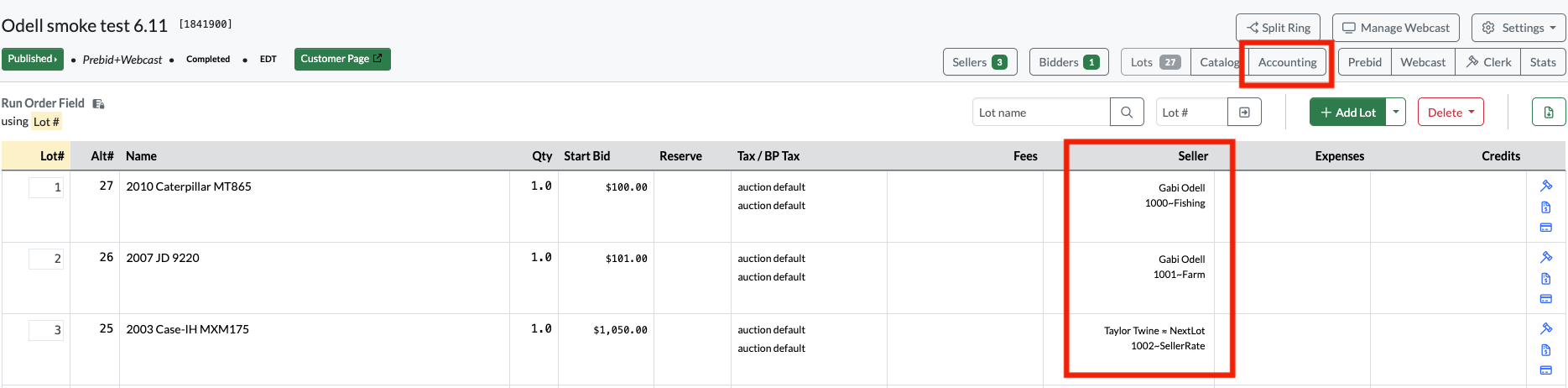This screenshot has width=1568, height=388.
Task: Open the Webcast tab
Action: pos(1423,62)
